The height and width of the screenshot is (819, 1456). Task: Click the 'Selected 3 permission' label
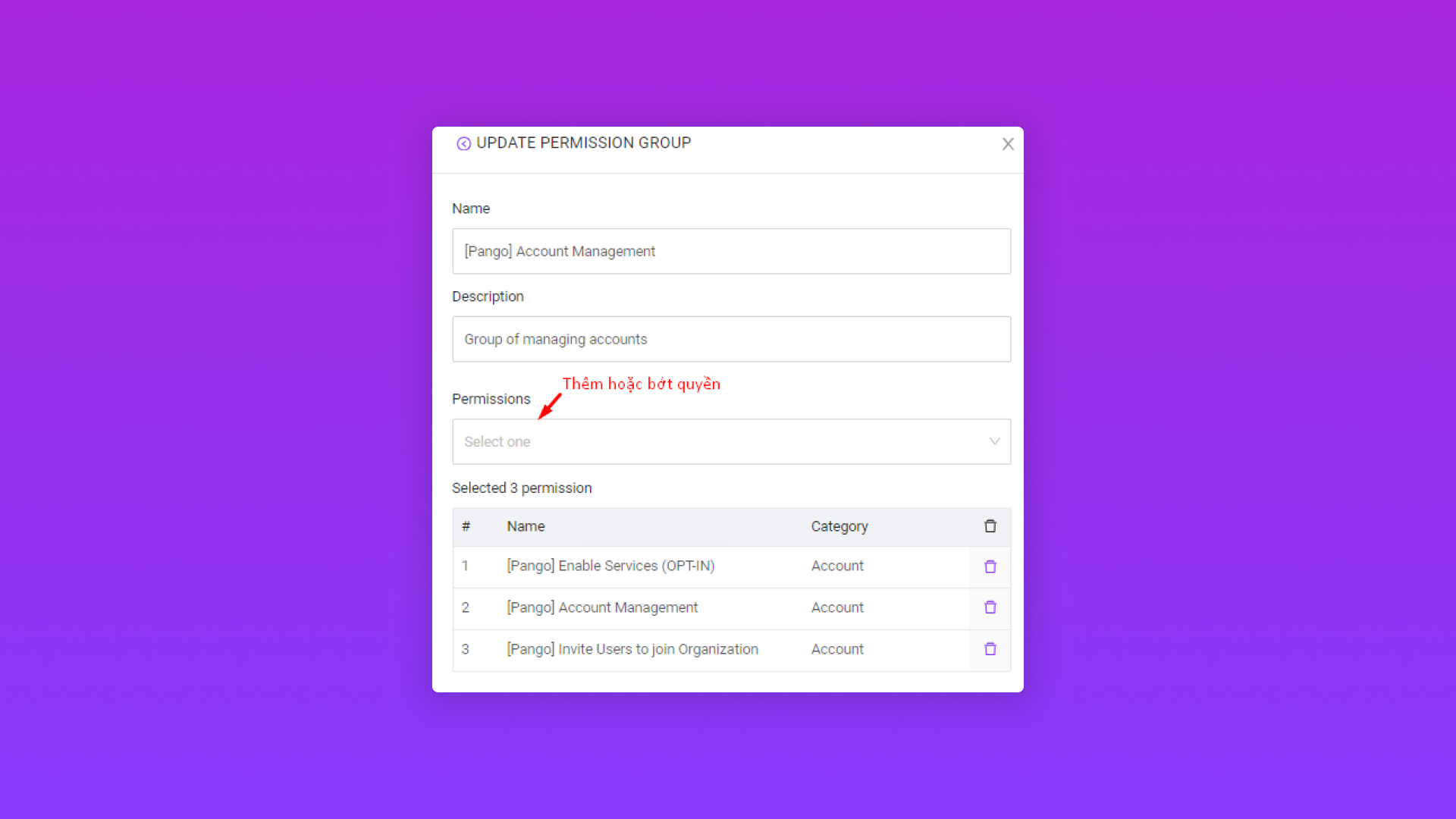coord(522,488)
